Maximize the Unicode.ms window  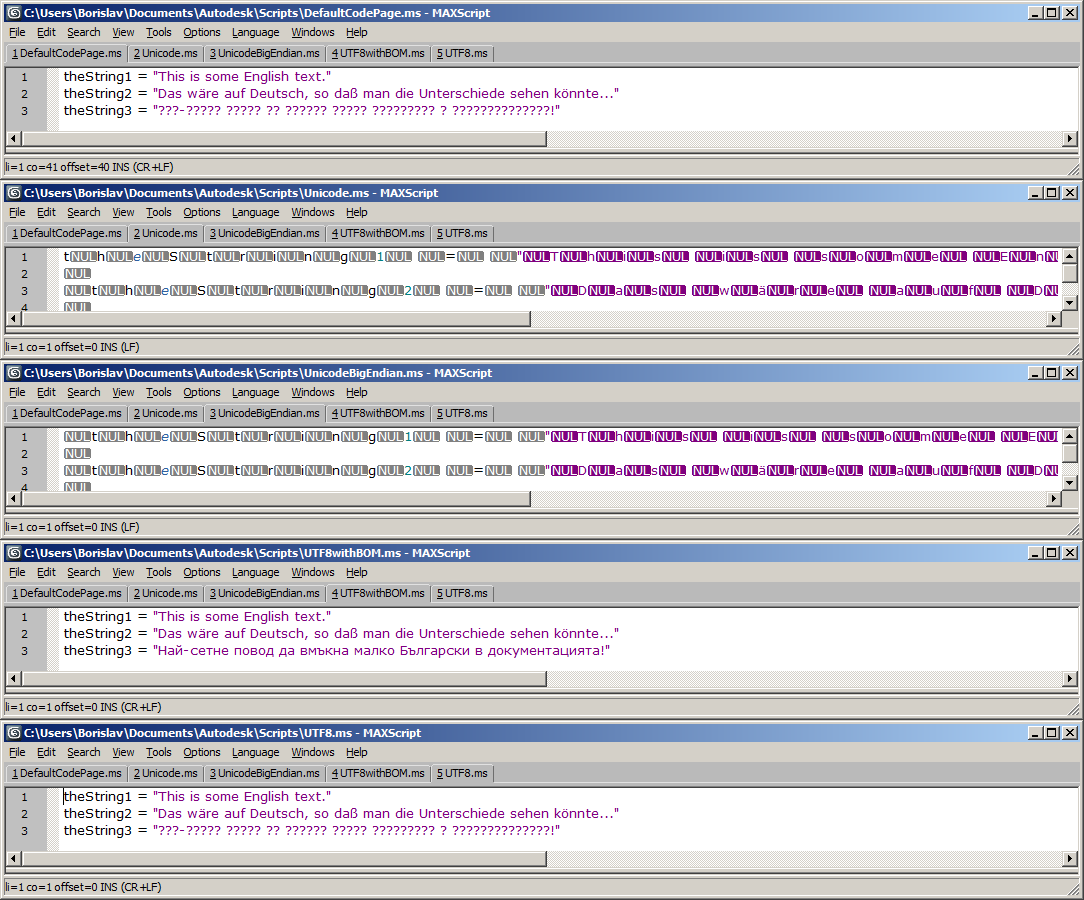[x=1052, y=193]
